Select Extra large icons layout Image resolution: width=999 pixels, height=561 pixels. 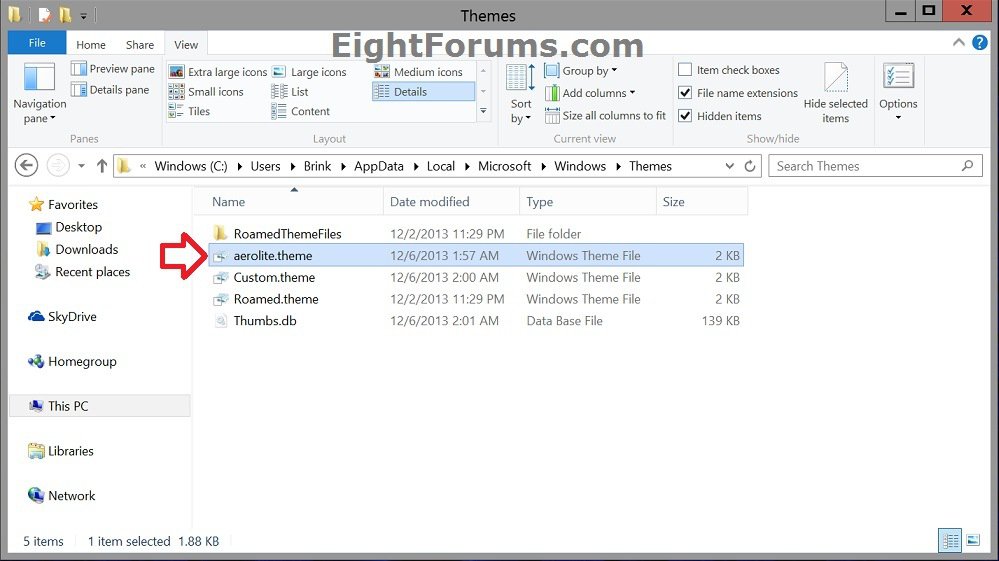click(218, 72)
